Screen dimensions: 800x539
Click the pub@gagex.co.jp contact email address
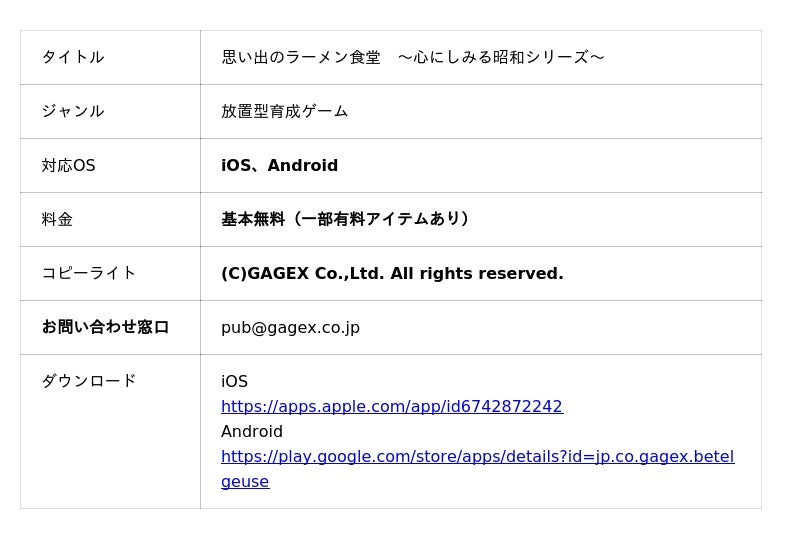point(290,328)
